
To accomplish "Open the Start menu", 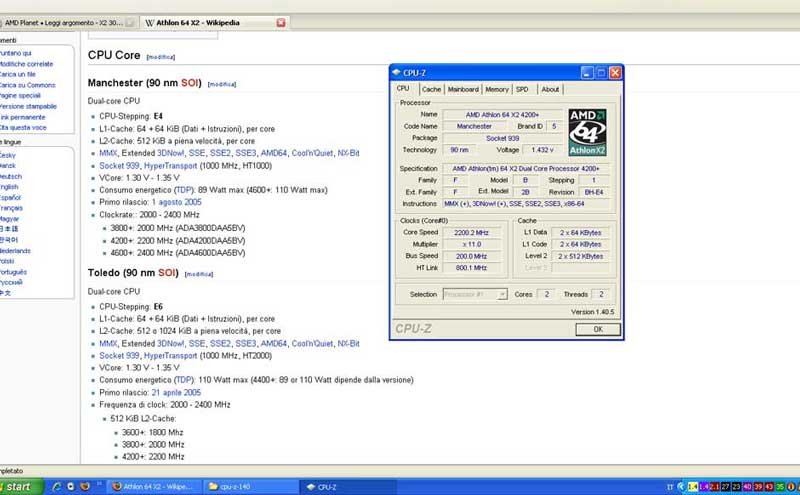I will coord(20,487).
